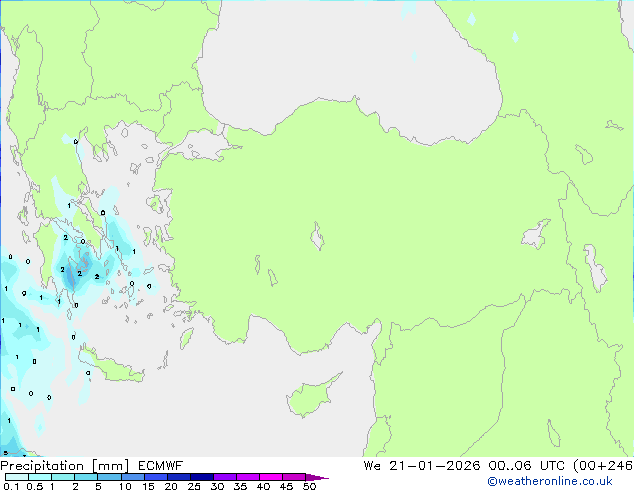Select the 1–2 mm legend swatch
The width and height of the screenshot is (634, 490).
click(63, 477)
